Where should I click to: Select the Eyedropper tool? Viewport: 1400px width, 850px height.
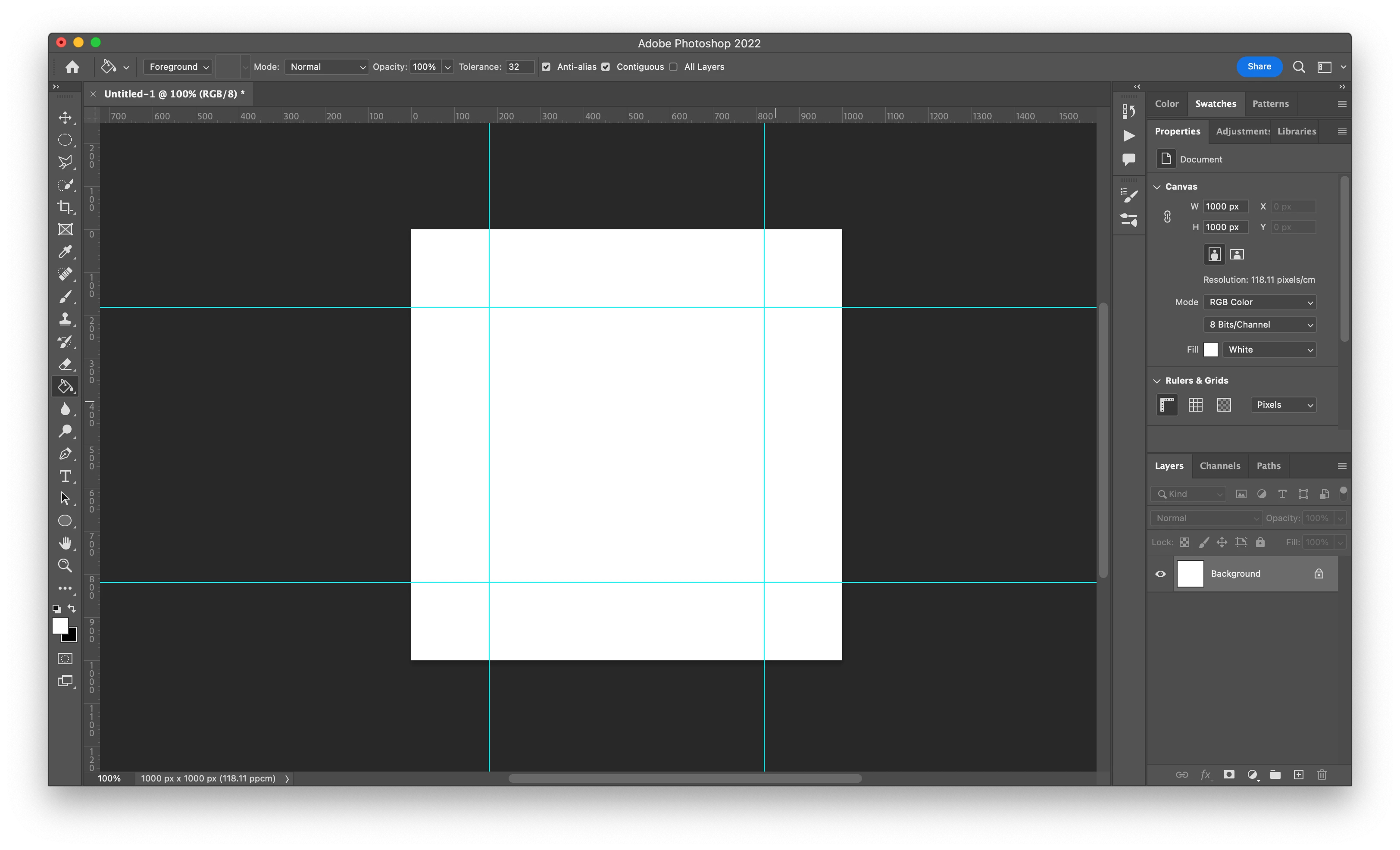65,252
